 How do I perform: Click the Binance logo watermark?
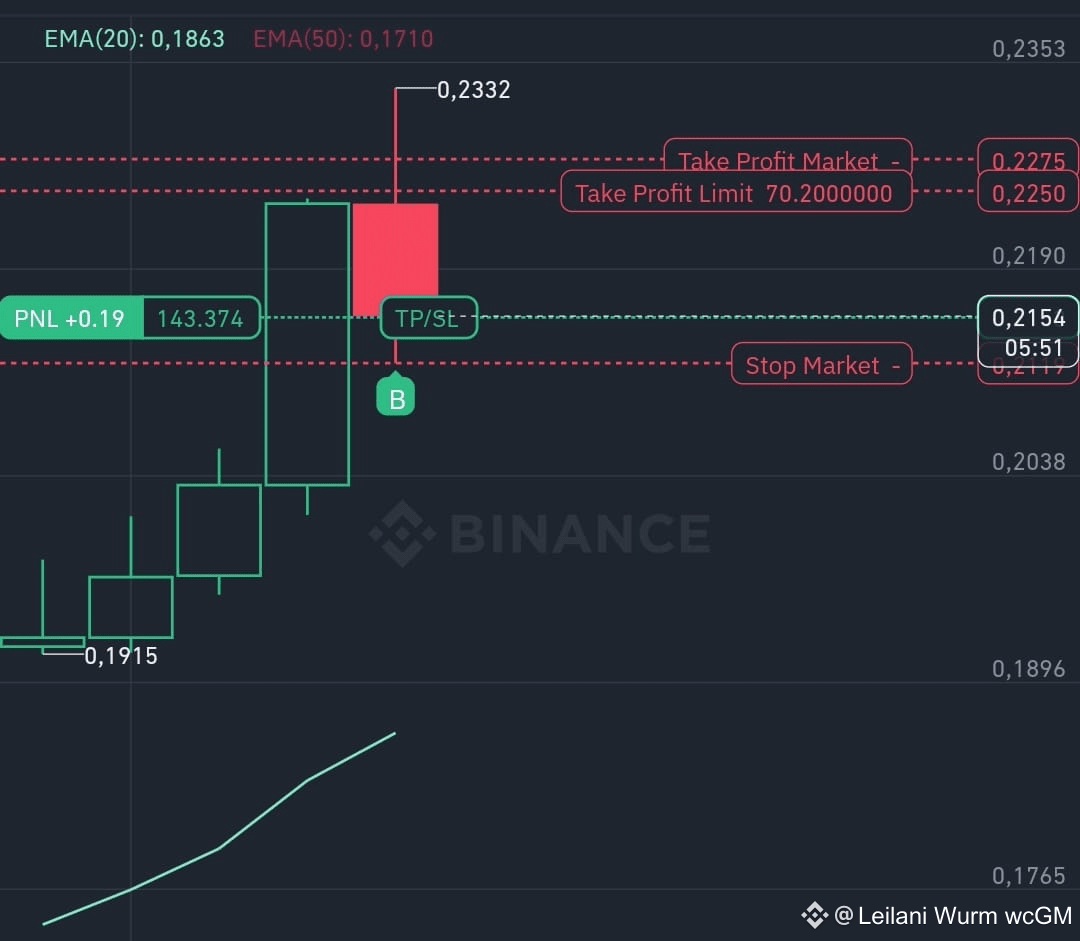tap(539, 533)
